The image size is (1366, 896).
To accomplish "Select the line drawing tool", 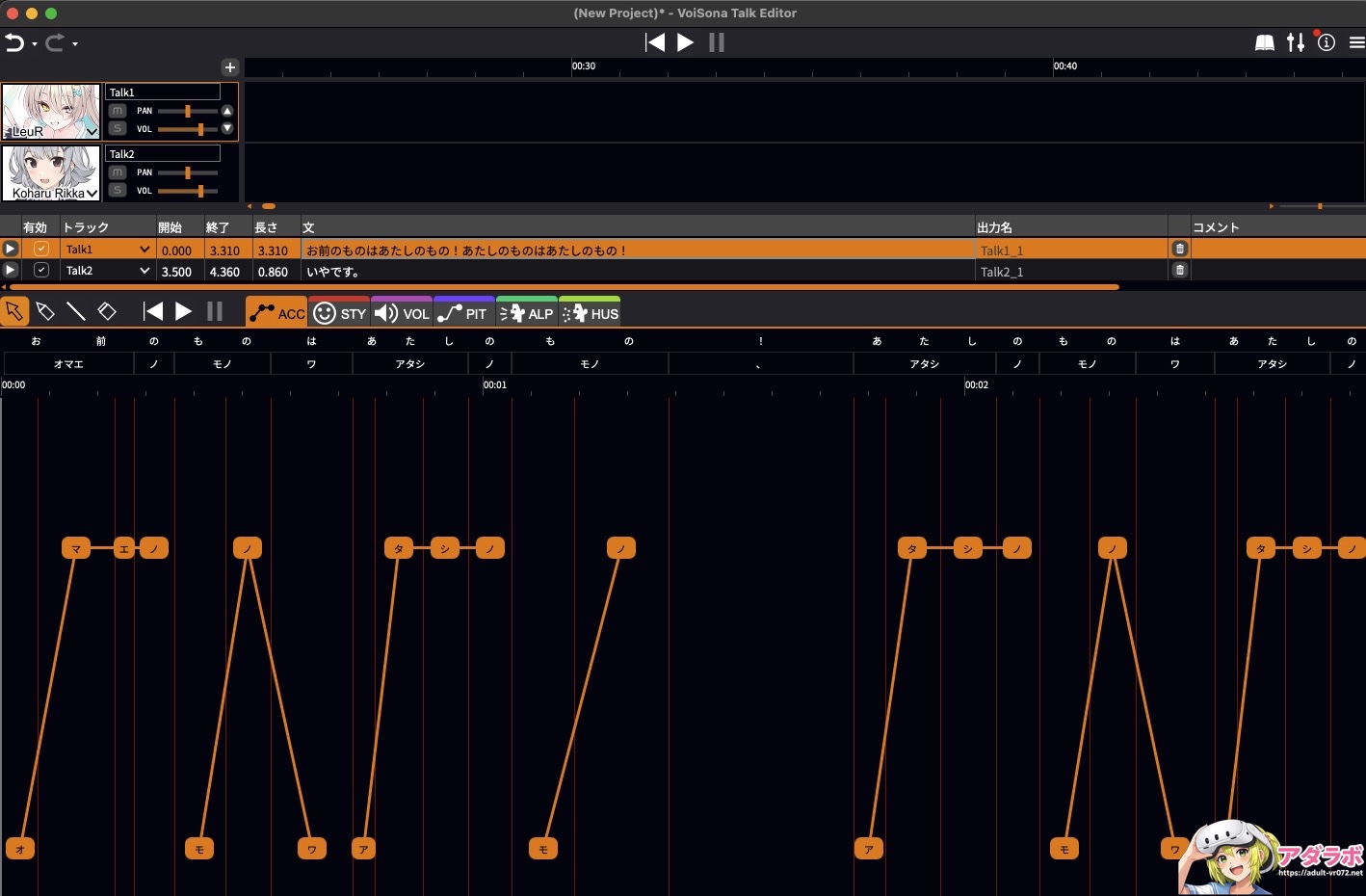I will click(x=76, y=311).
